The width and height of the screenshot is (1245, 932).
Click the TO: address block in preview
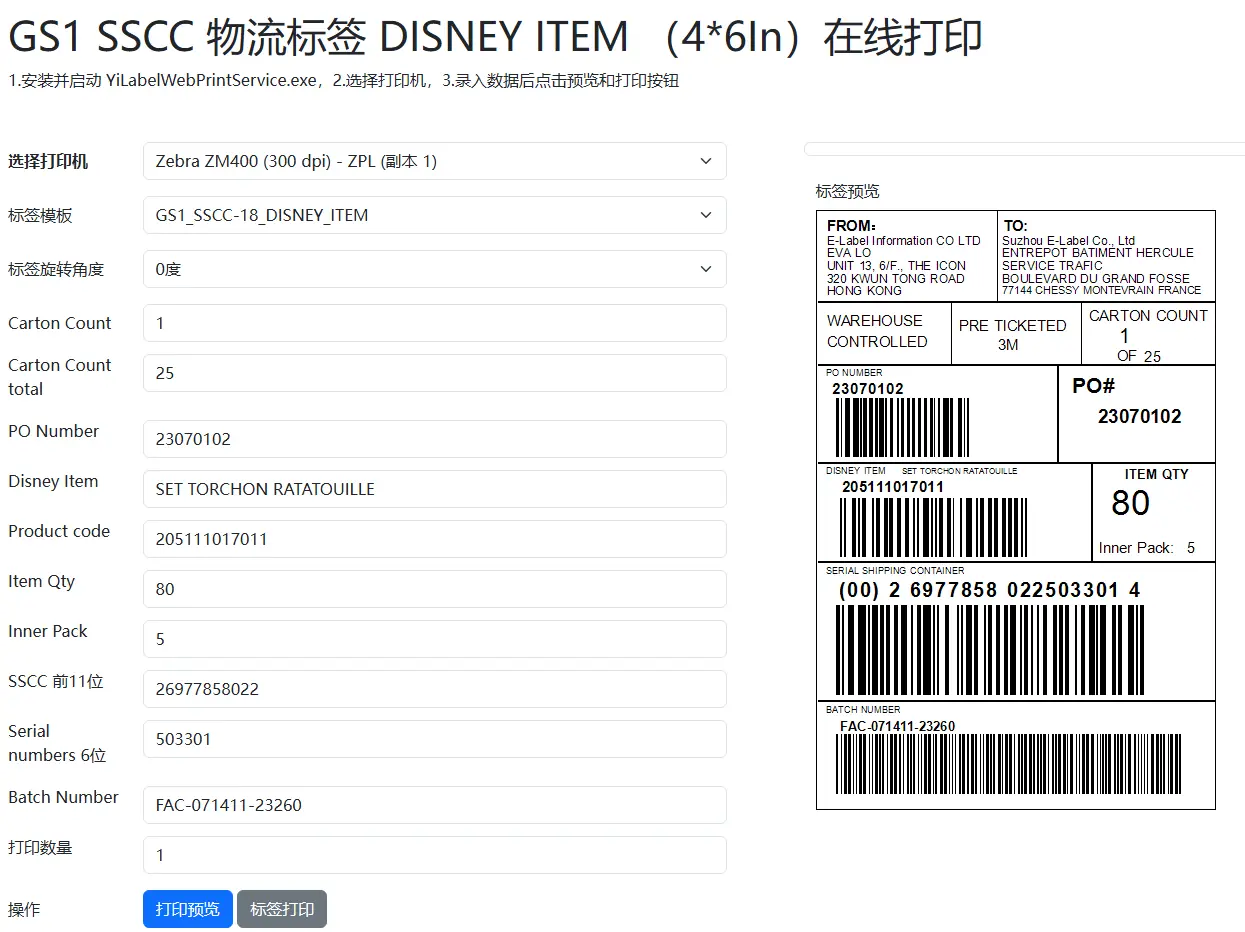coord(1102,258)
